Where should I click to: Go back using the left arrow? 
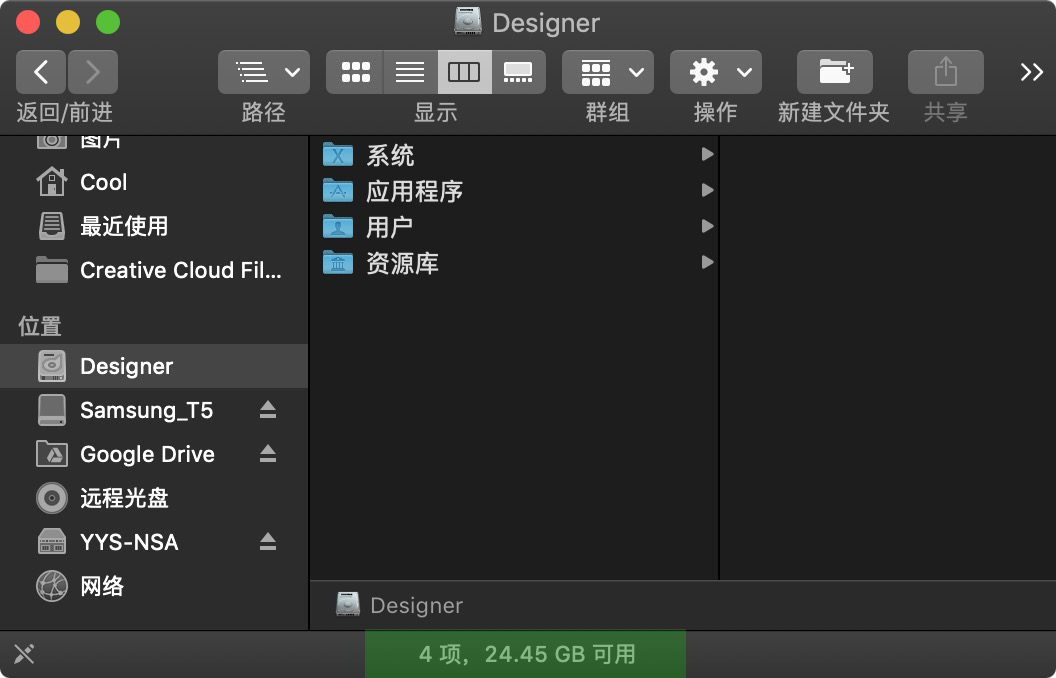[x=41, y=72]
